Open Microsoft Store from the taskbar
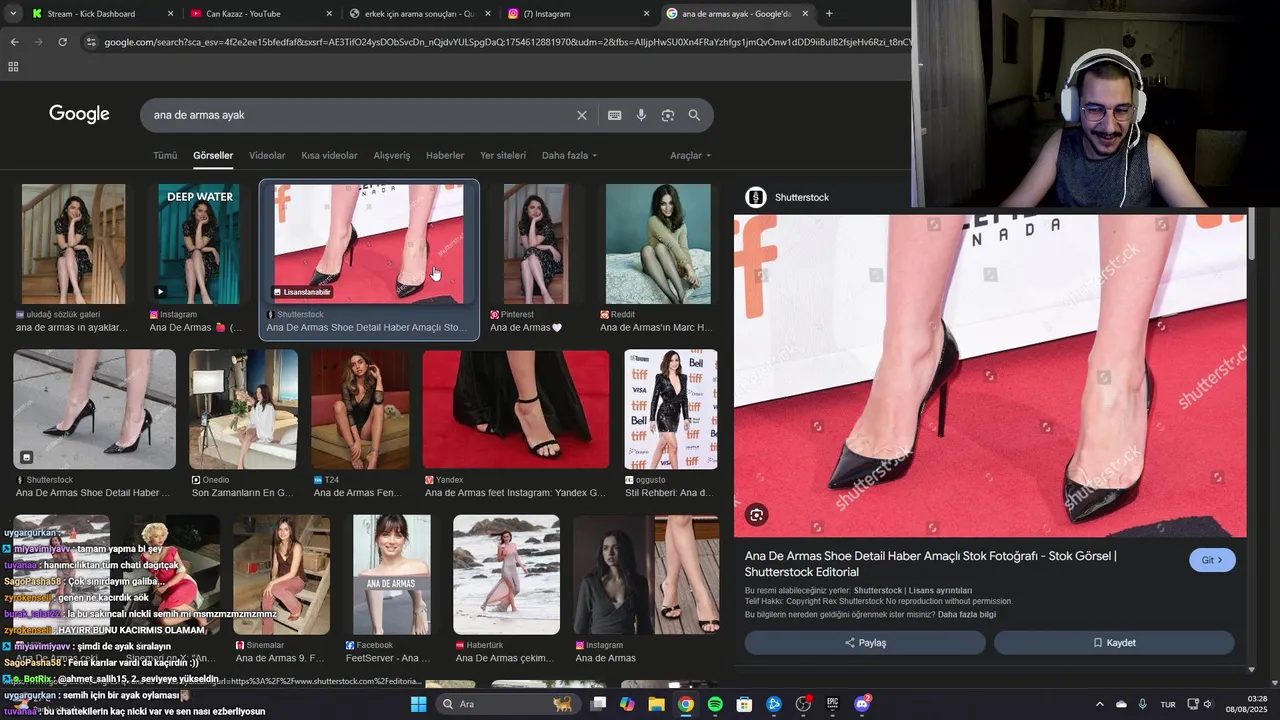 [x=744, y=704]
